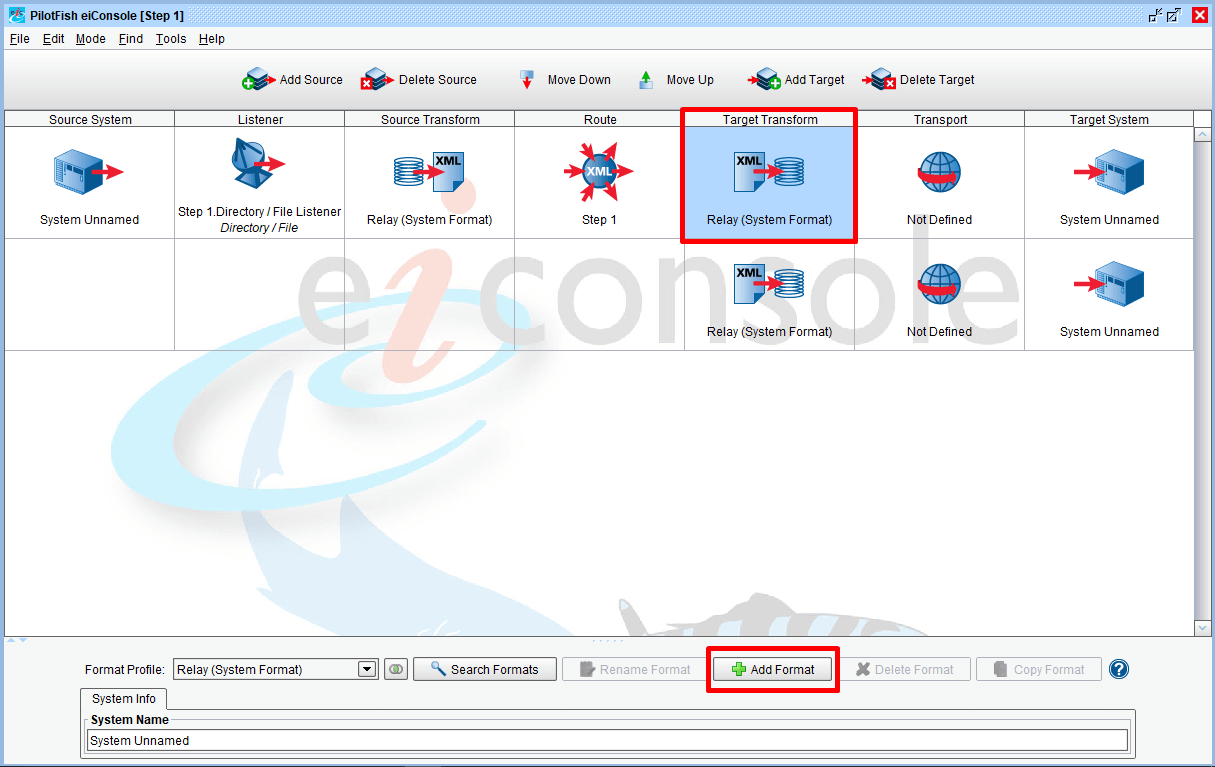Open the File menu
This screenshot has width=1215, height=767.
coord(19,39)
